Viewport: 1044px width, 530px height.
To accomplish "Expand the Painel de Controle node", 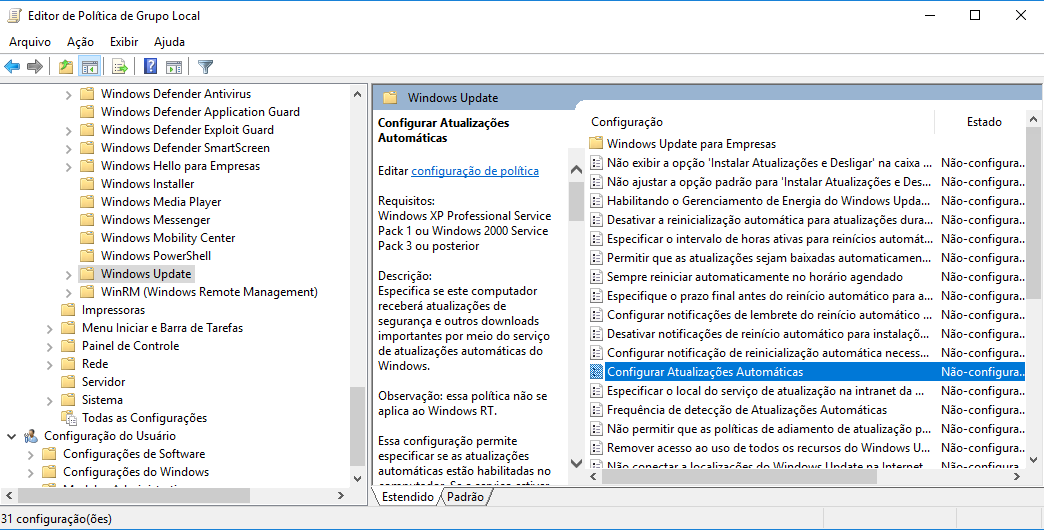I will 49,346.
